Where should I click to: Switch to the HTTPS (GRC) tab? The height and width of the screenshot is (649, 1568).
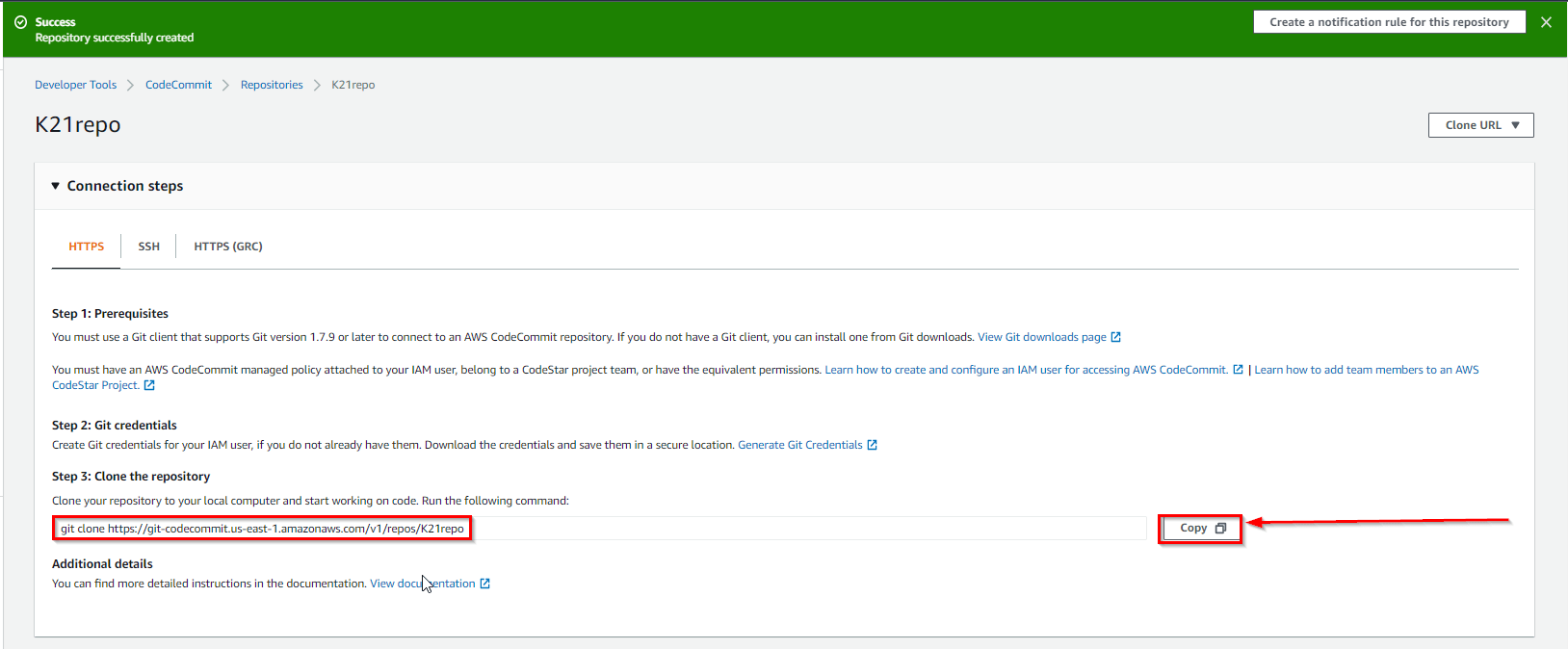(x=228, y=247)
